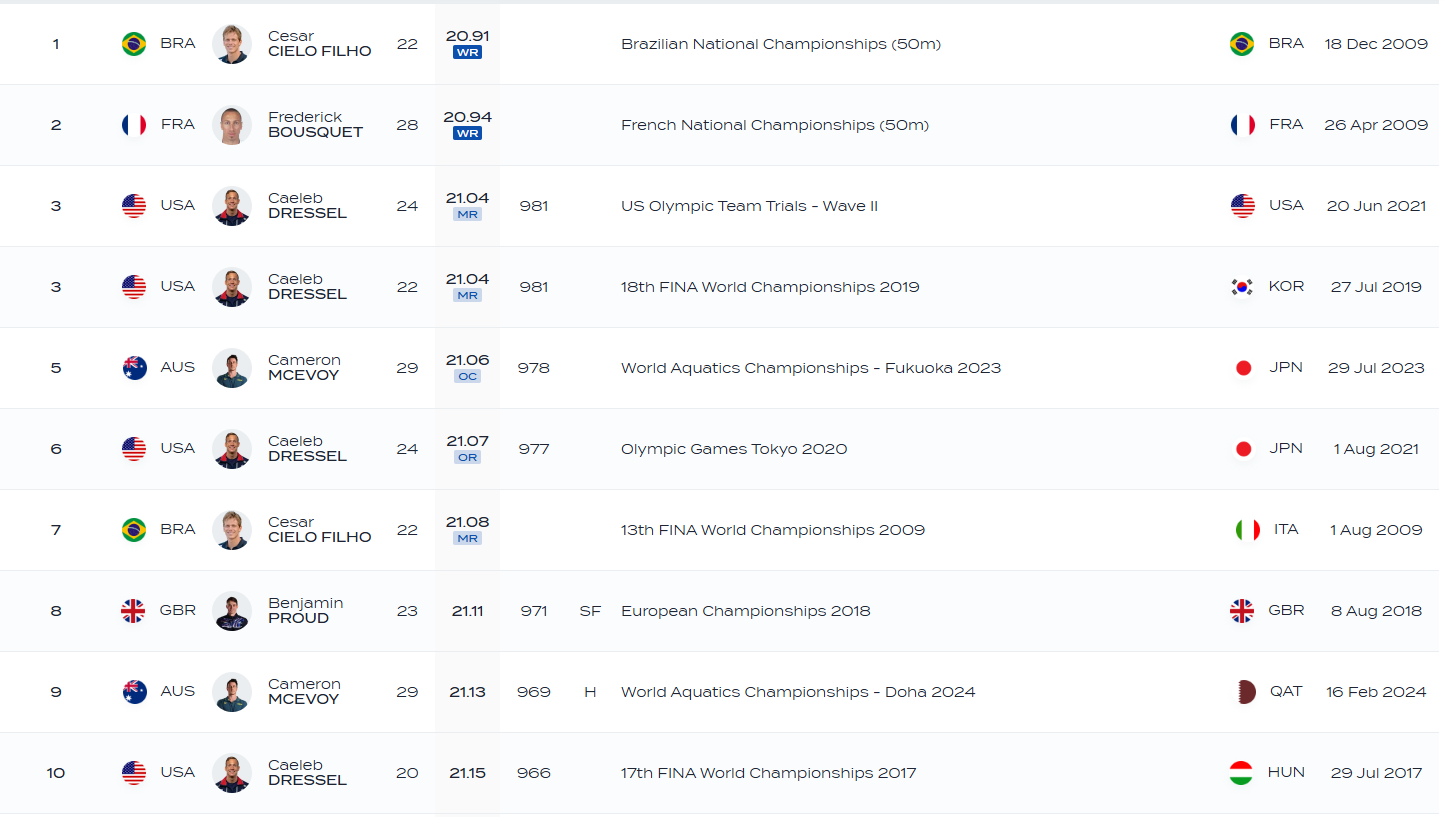Click the MR badge under 21.08
Image resolution: width=1445 pixels, height=817 pixels.
pyautogui.click(x=467, y=538)
